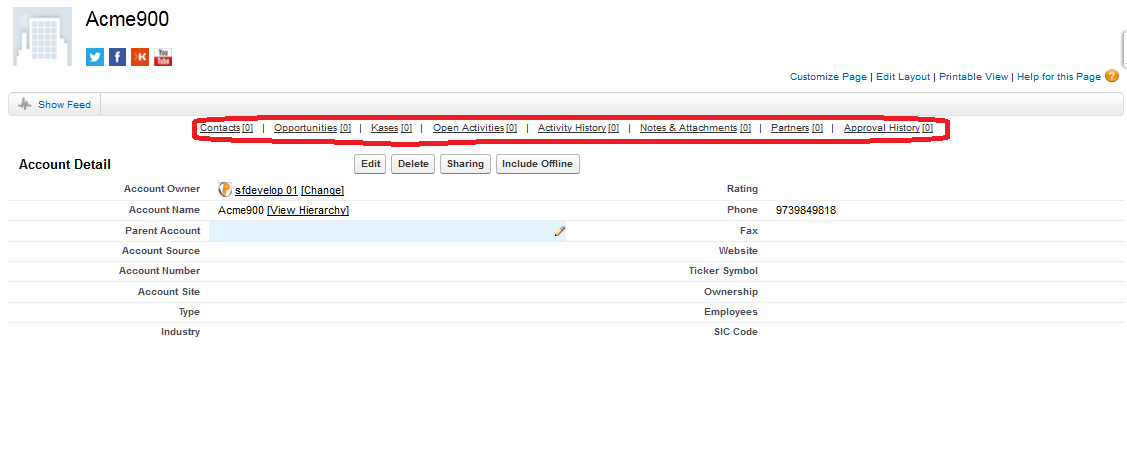Image resolution: width=1127 pixels, height=460 pixels.
Task: Click the Parent Account label
Action: [x=162, y=231]
